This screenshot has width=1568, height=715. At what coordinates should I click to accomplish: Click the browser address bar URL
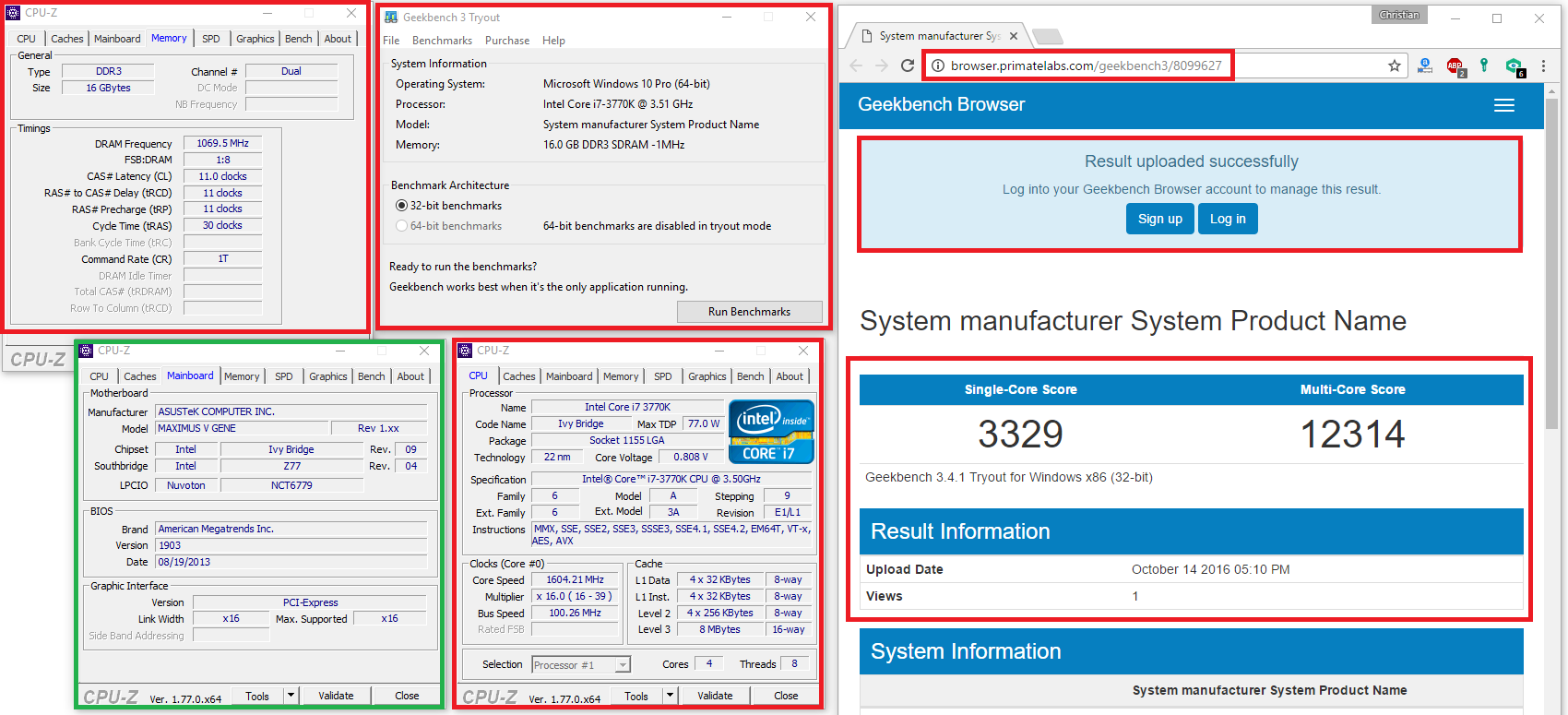[x=1086, y=66]
